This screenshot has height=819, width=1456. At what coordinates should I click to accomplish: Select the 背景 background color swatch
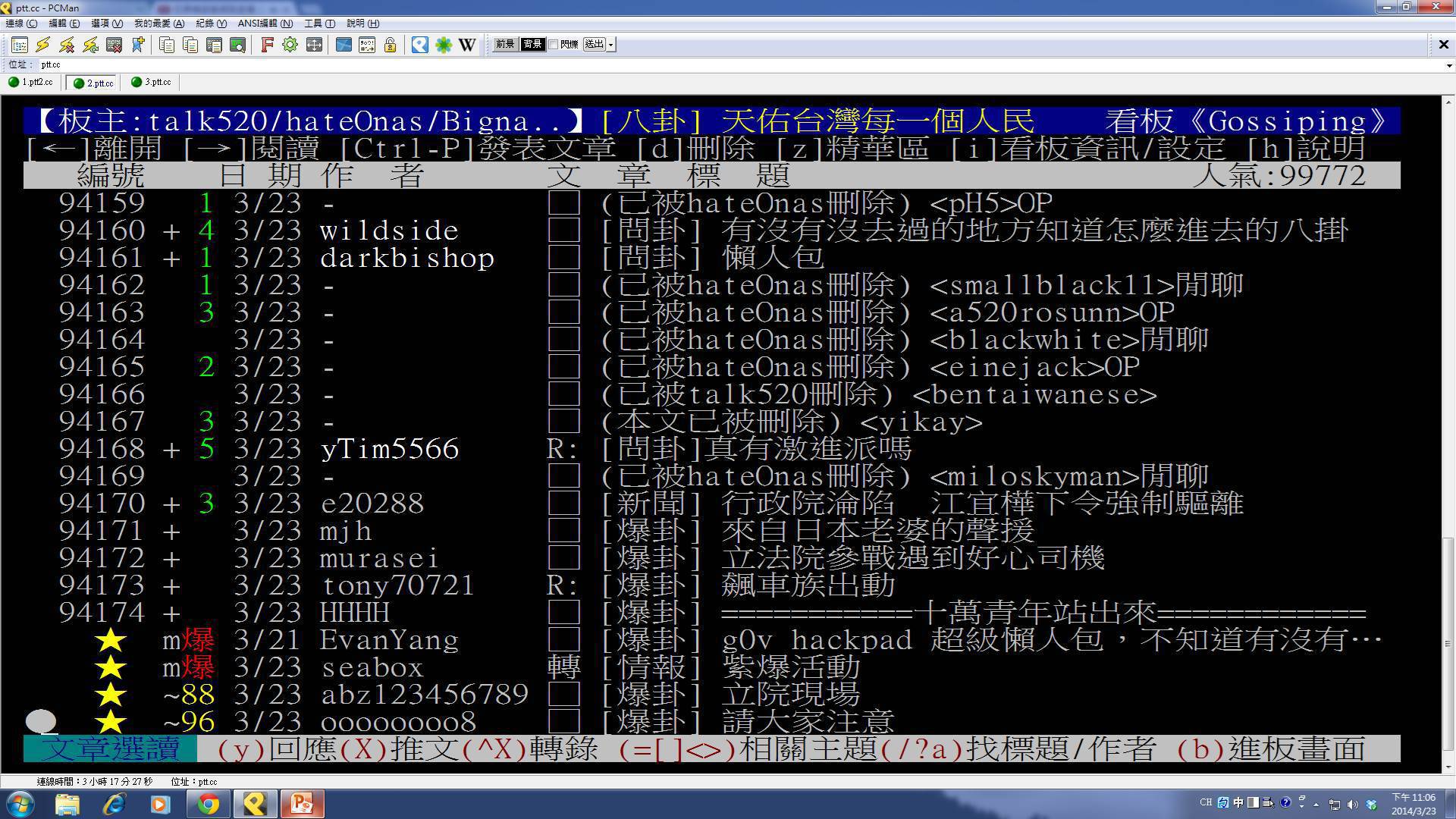[x=532, y=45]
